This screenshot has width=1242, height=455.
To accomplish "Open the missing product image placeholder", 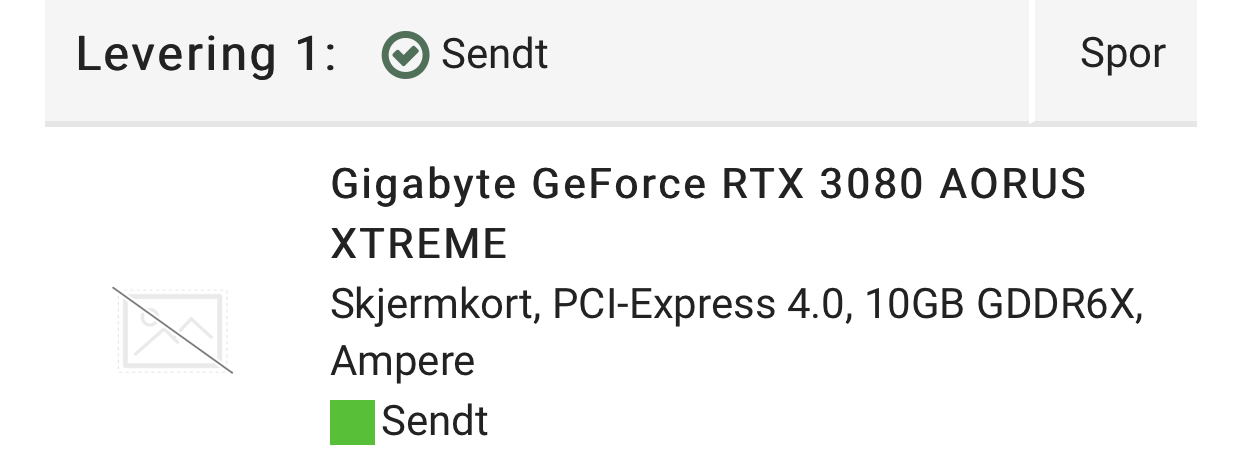I will click(174, 331).
